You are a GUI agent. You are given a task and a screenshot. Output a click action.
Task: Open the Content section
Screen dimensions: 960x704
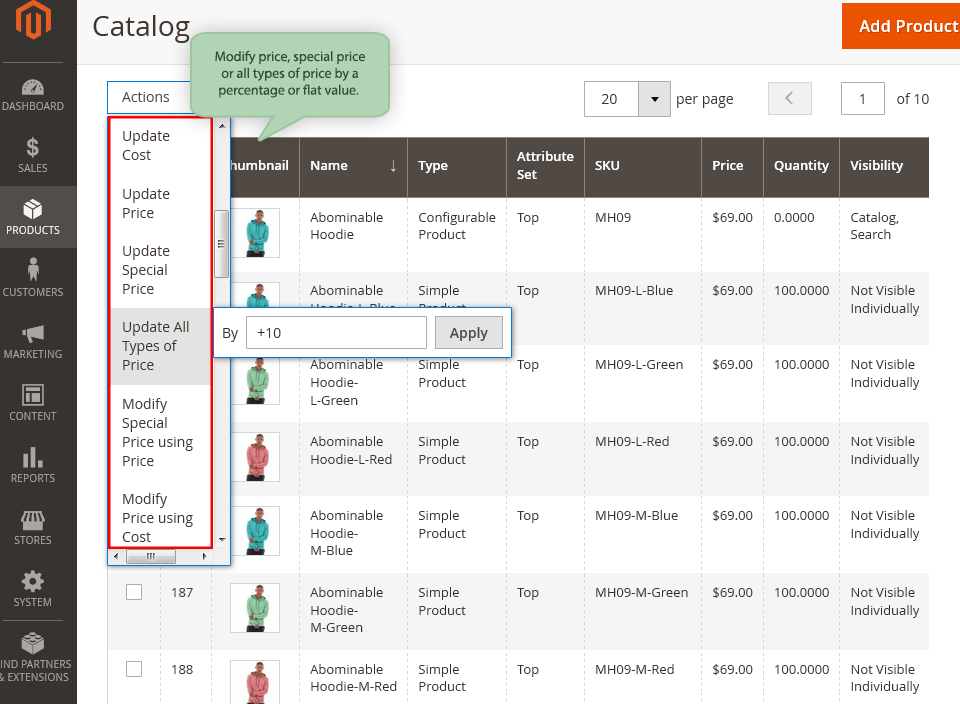(x=35, y=402)
